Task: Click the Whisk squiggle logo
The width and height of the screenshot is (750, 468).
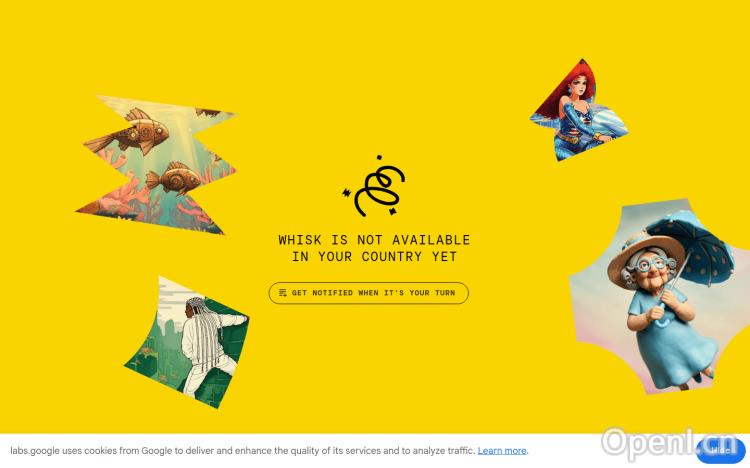Action: coord(375,187)
